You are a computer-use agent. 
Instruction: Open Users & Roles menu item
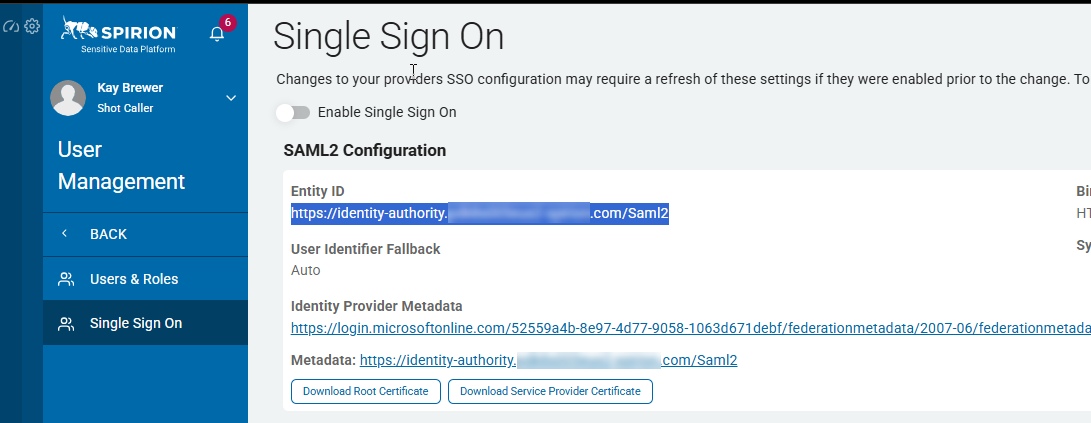pos(134,279)
